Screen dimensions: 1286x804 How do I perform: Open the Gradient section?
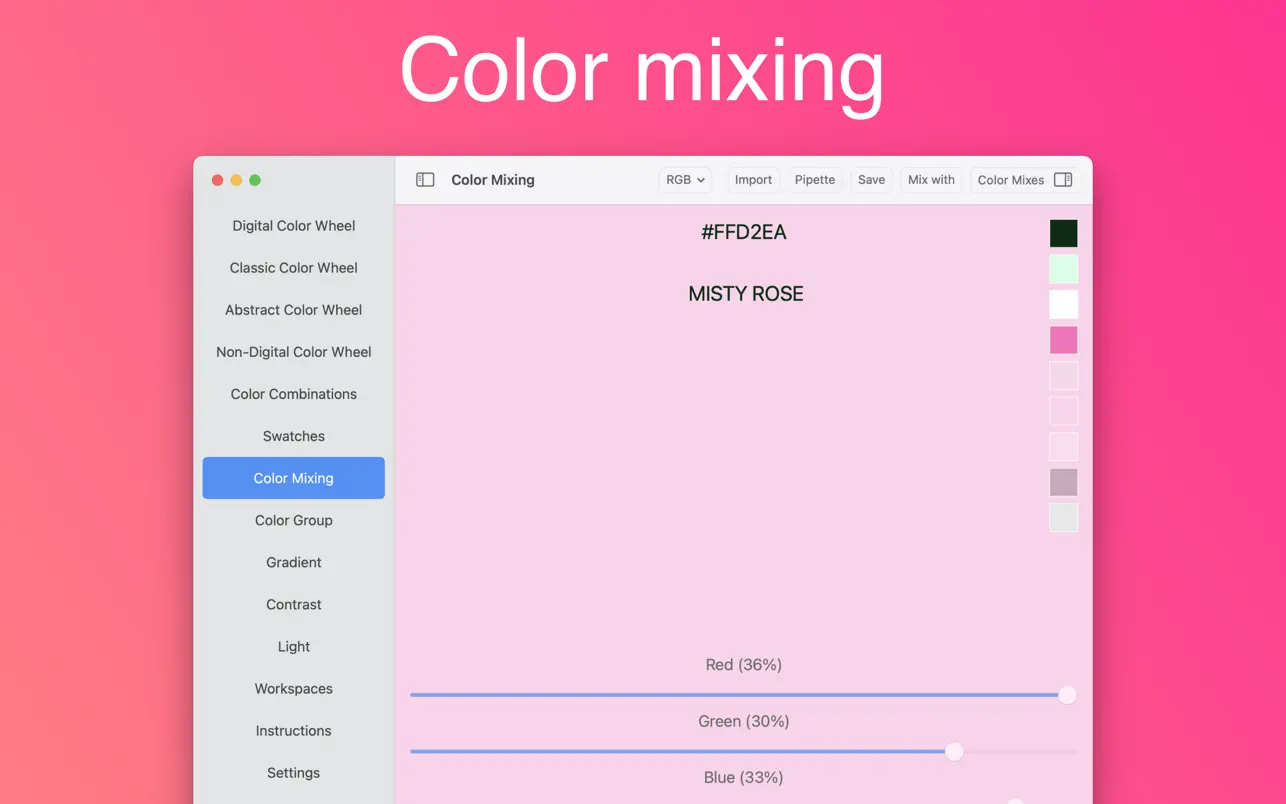(293, 562)
